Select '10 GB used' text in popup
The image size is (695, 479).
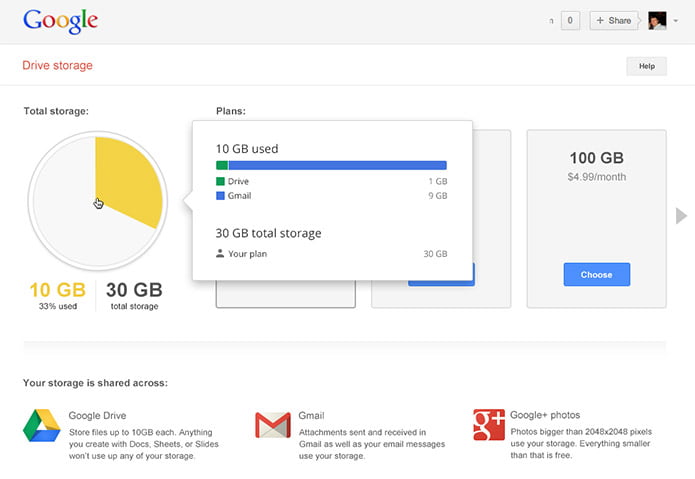coord(247,148)
